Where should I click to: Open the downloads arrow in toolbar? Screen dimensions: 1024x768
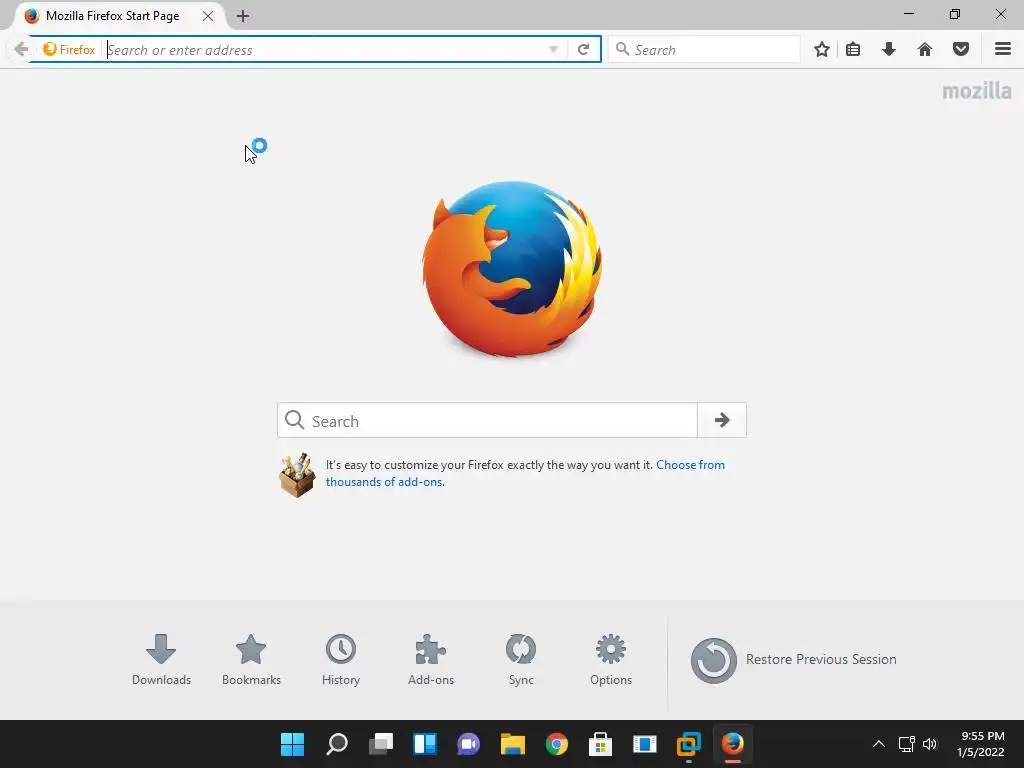pyautogui.click(x=889, y=49)
